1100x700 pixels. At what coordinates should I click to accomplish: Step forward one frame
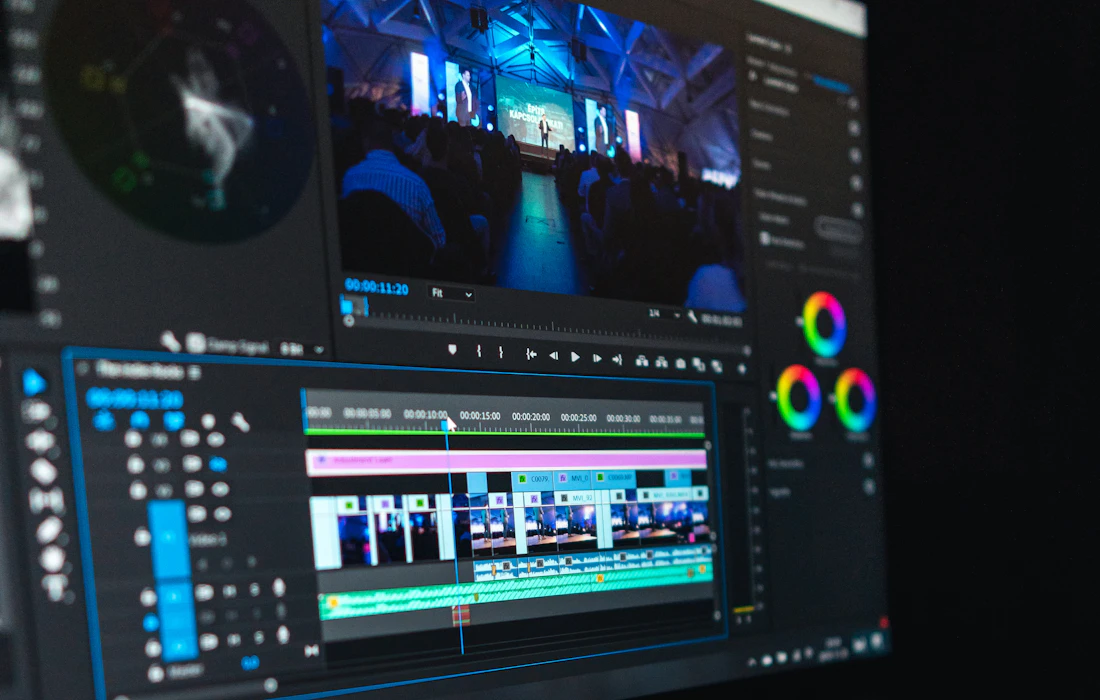[596, 358]
